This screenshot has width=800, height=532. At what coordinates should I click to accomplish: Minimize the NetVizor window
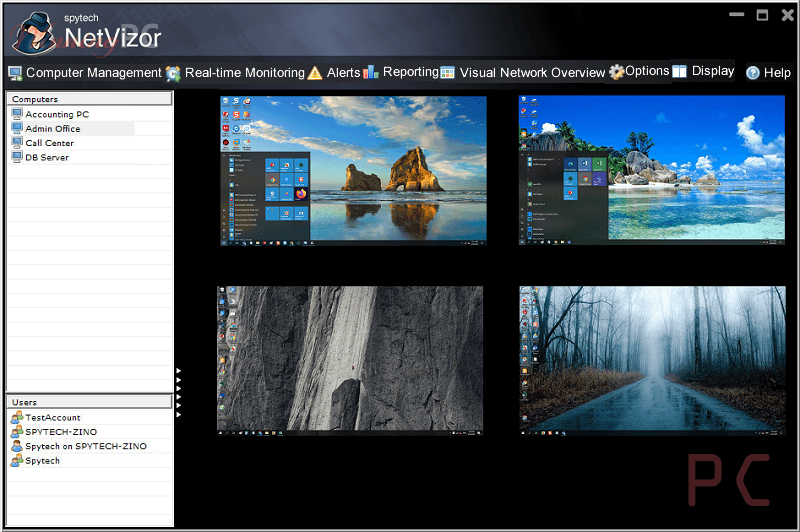[x=736, y=15]
